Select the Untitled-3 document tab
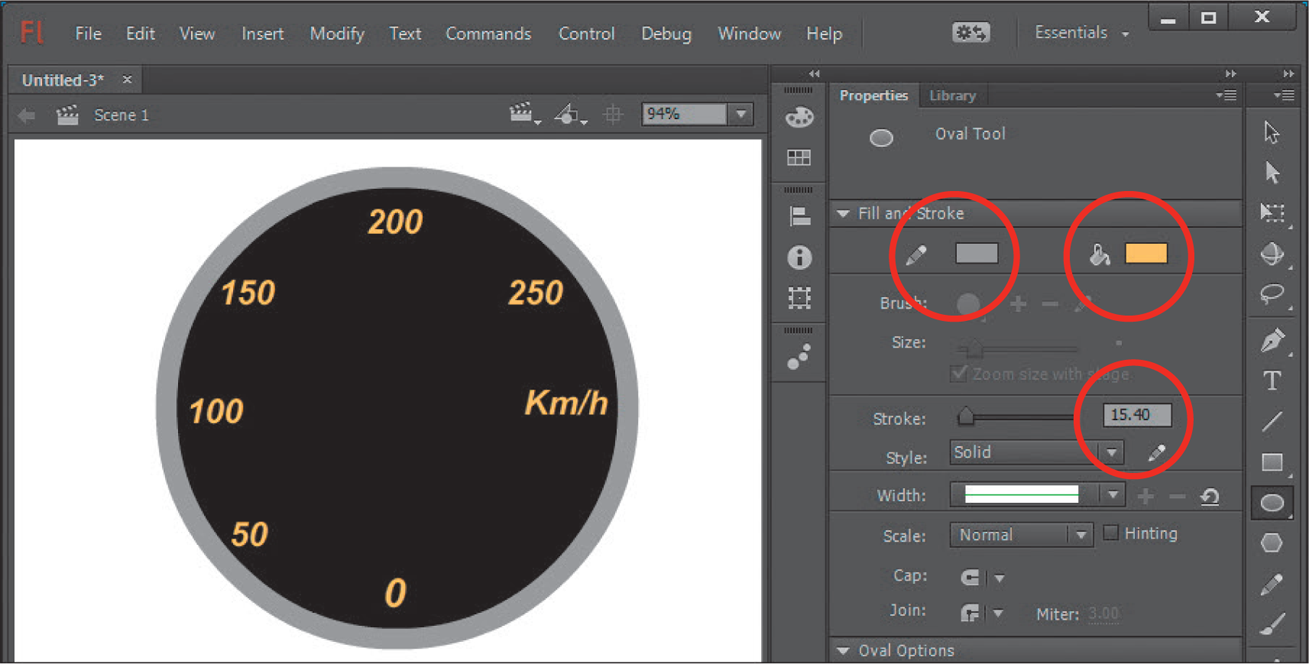Viewport: 1309px width, 664px height. 63,79
